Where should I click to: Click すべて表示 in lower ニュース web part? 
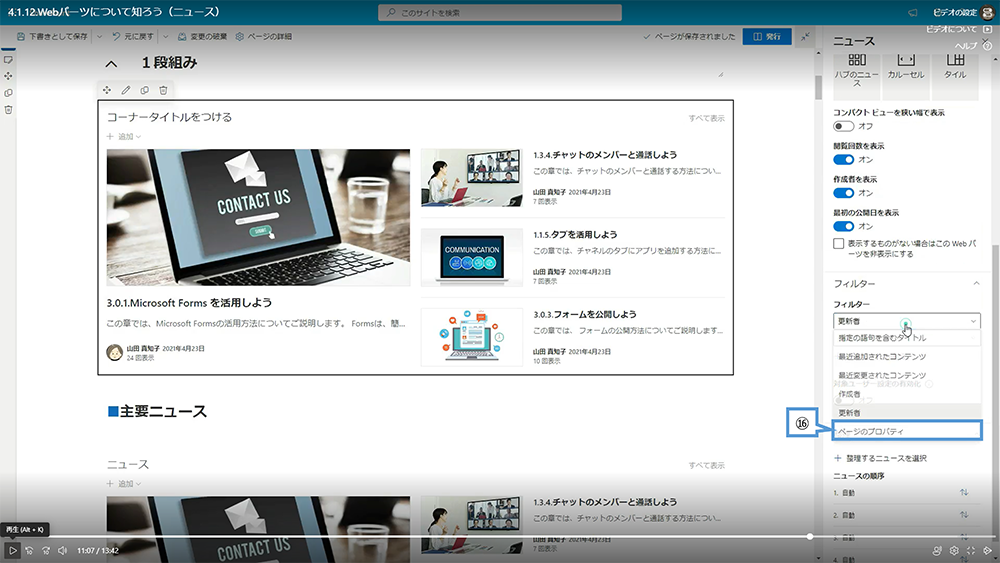click(x=706, y=465)
